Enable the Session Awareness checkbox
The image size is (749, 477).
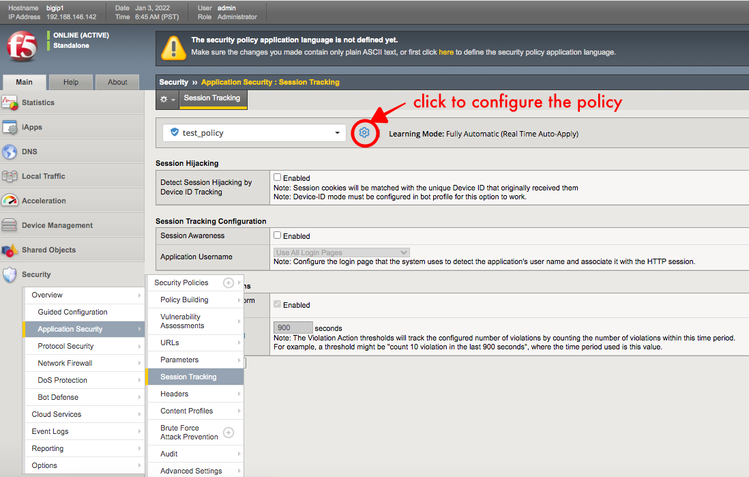point(278,235)
